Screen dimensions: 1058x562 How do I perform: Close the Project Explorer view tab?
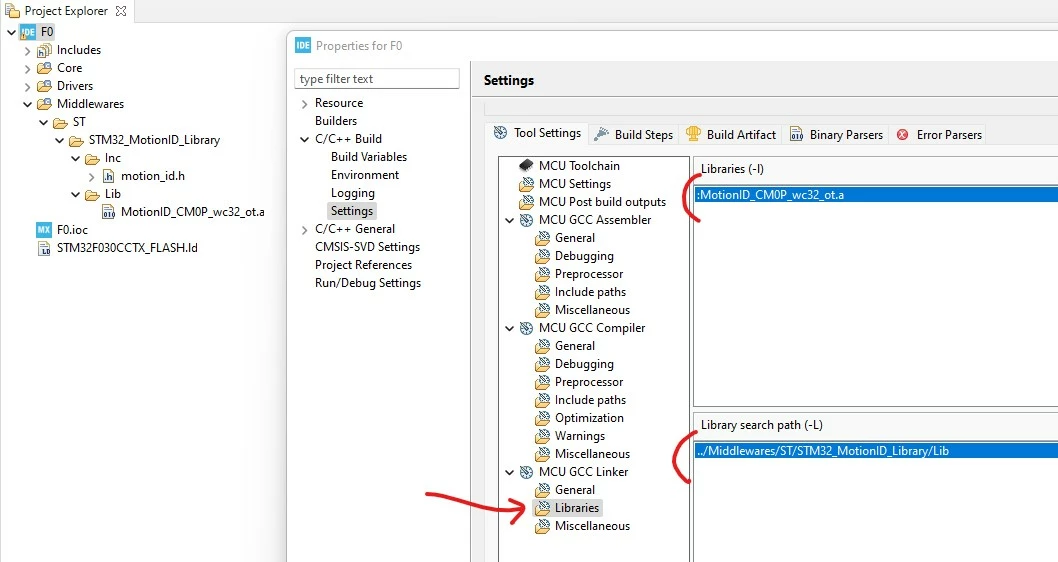tap(121, 11)
